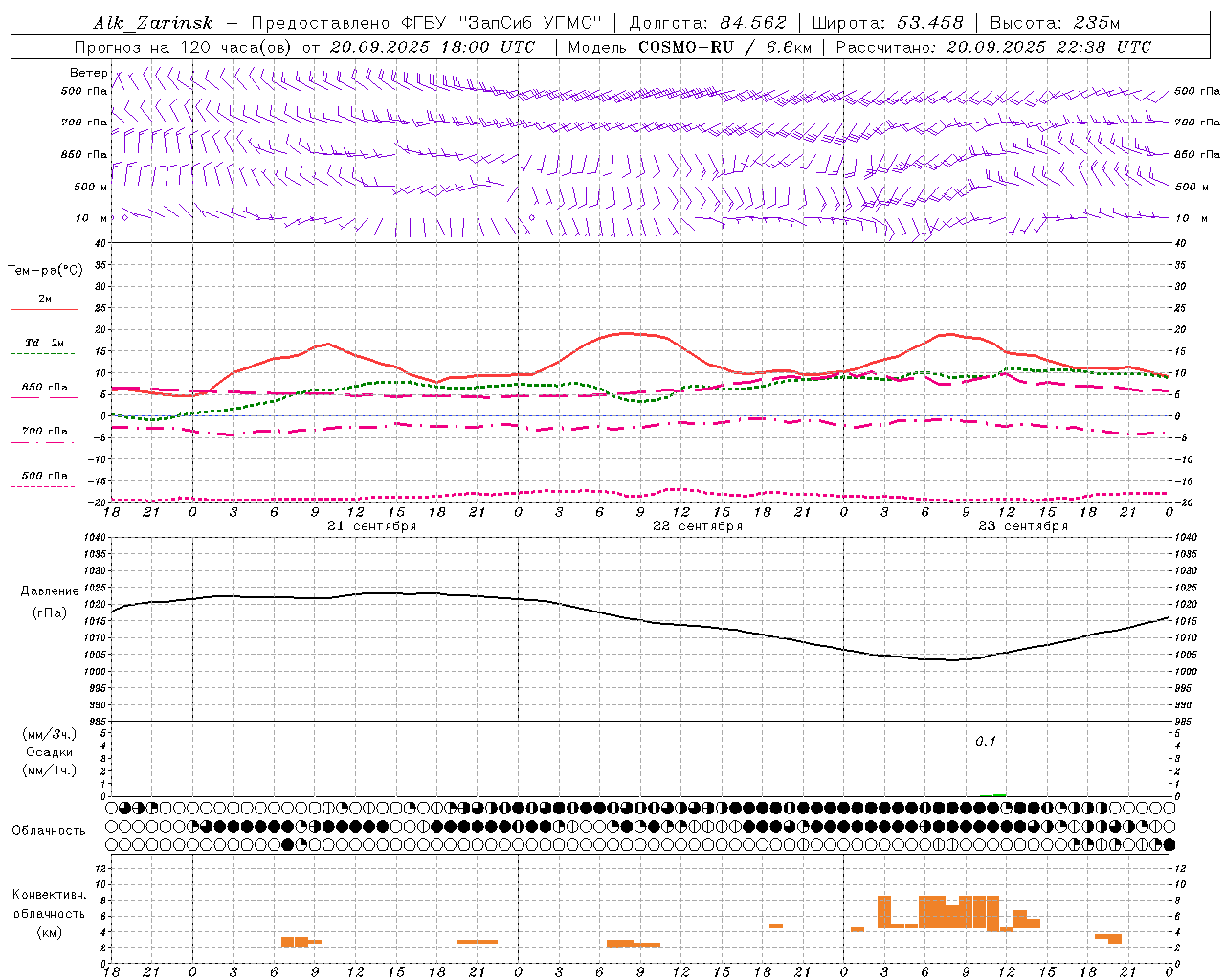Click the 2м temperature legend entry

pos(45,300)
